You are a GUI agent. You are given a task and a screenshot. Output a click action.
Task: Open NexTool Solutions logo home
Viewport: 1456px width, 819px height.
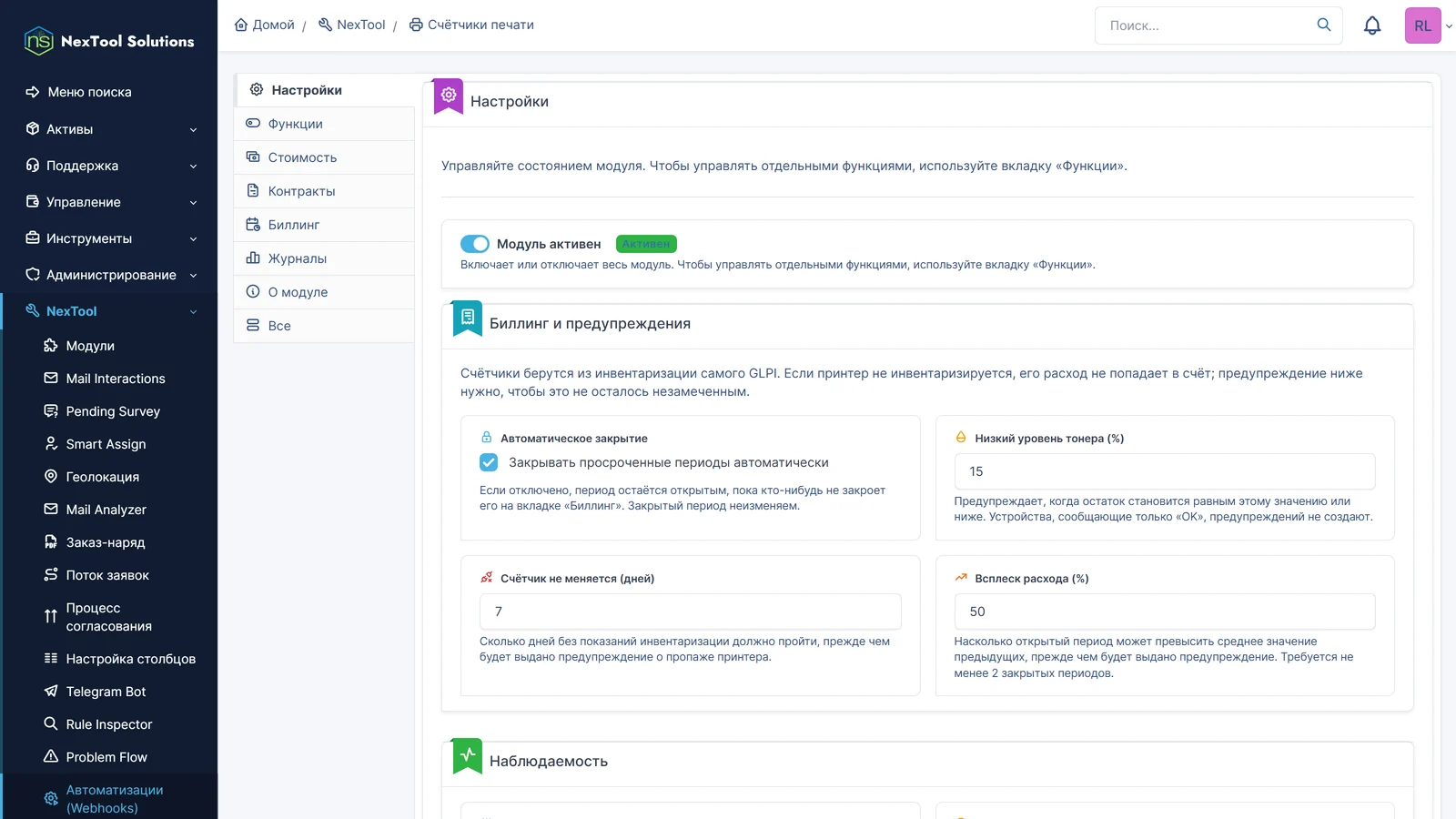109,41
